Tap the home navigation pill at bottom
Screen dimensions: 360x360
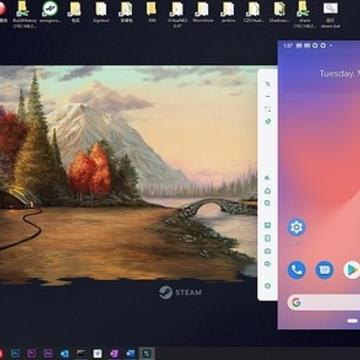[x=352, y=321]
